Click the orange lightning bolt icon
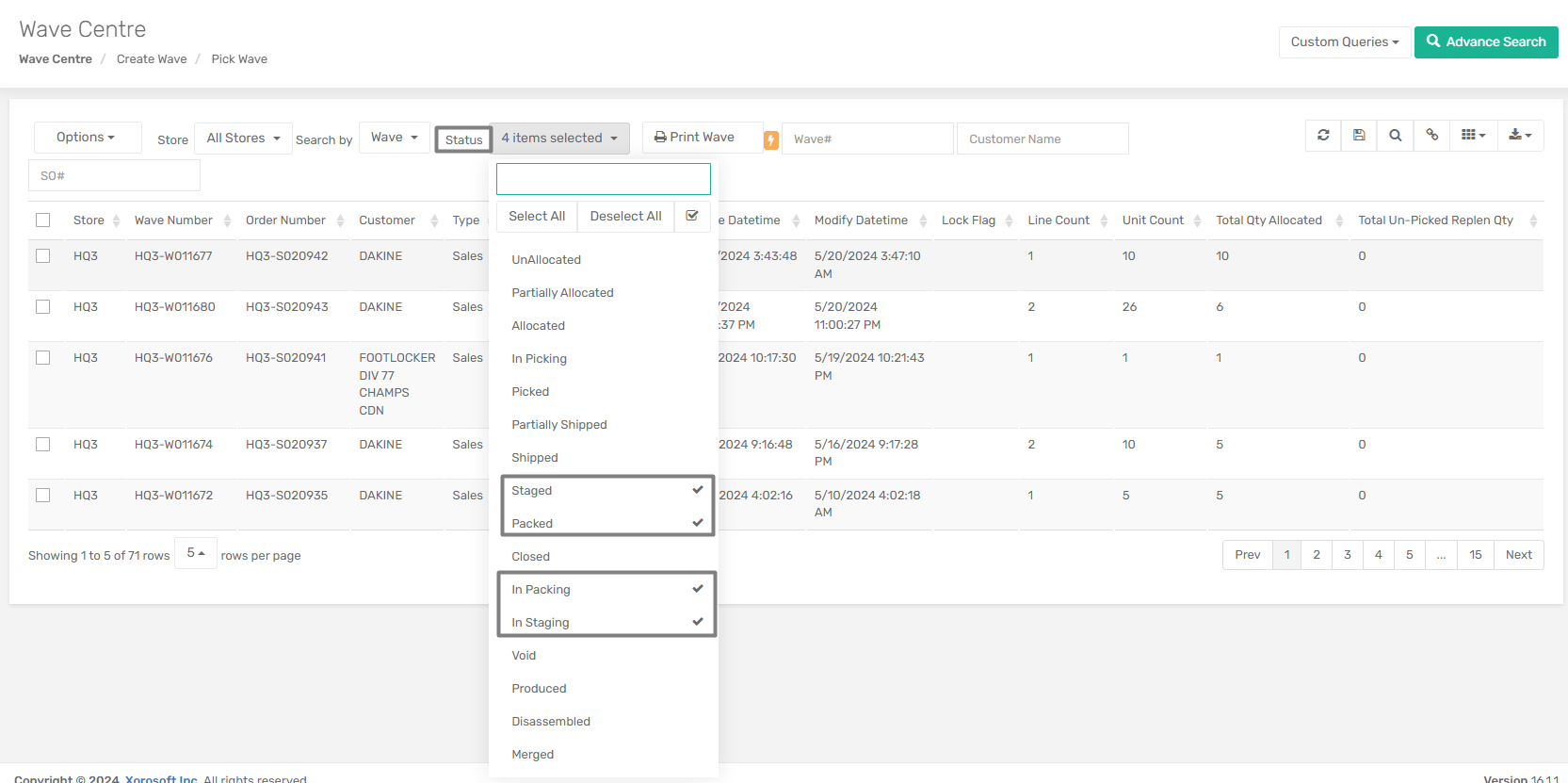1568x783 pixels. [x=771, y=140]
